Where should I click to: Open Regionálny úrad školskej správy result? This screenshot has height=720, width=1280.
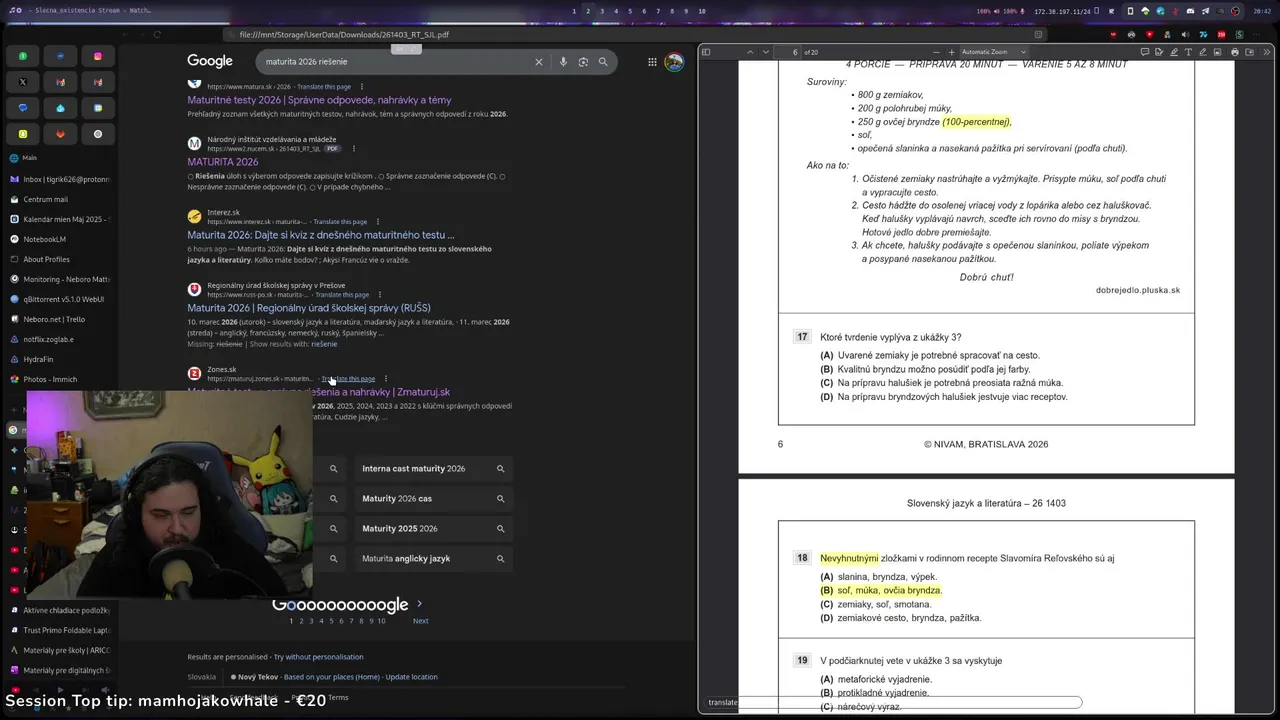coord(309,308)
